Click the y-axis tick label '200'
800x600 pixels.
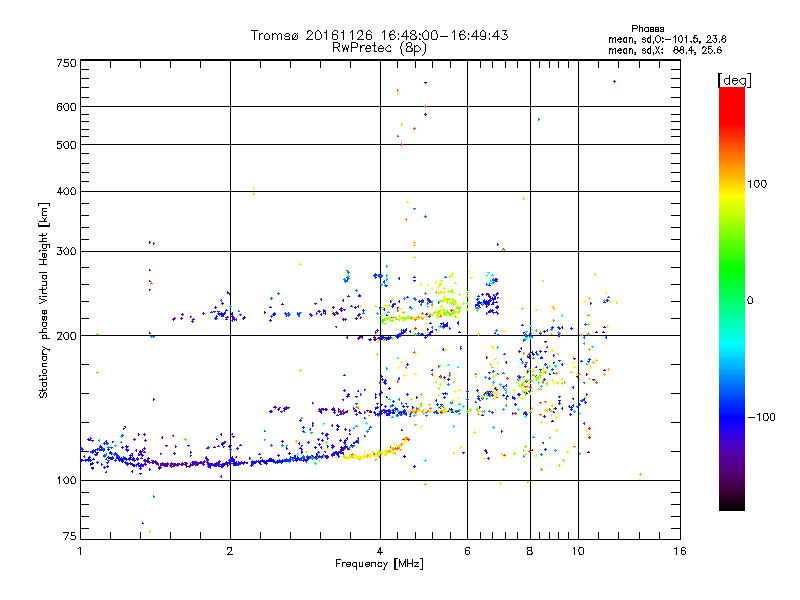pyautogui.click(x=66, y=336)
